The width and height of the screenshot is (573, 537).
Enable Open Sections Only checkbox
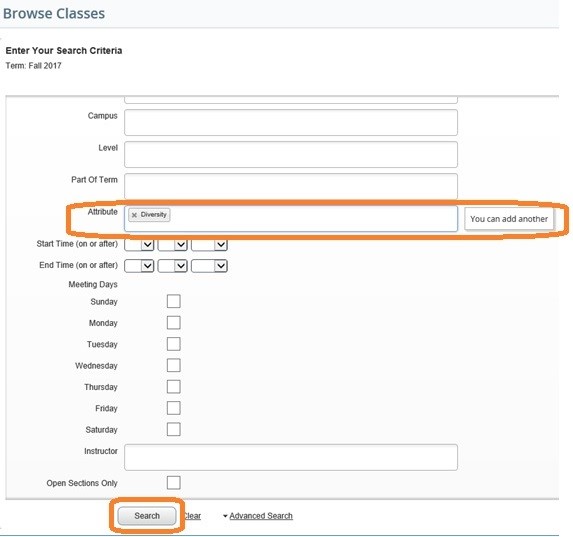point(174,483)
